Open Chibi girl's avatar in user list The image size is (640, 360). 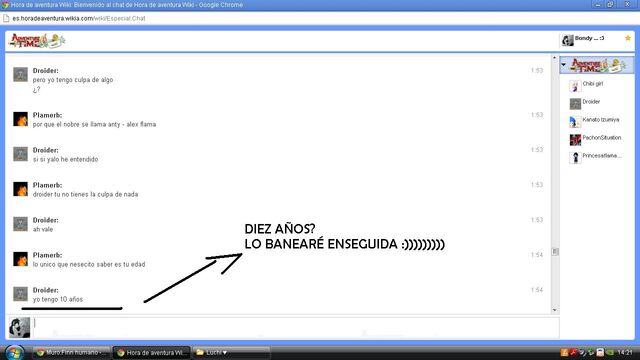tap(575, 86)
